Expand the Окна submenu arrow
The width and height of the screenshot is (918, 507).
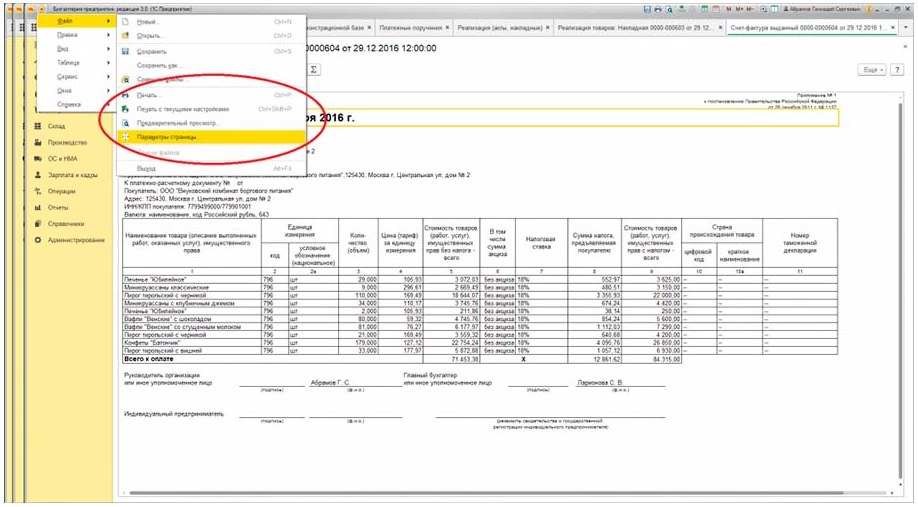point(108,91)
